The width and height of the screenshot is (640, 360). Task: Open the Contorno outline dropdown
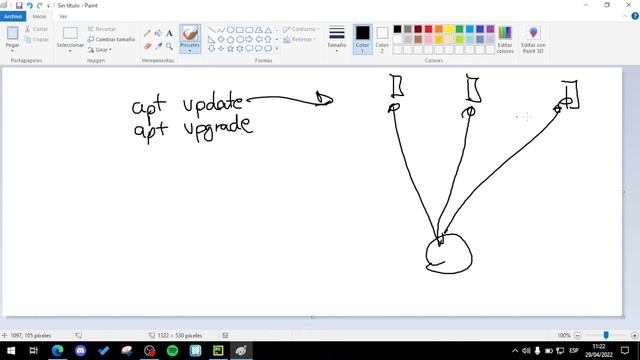pos(301,29)
